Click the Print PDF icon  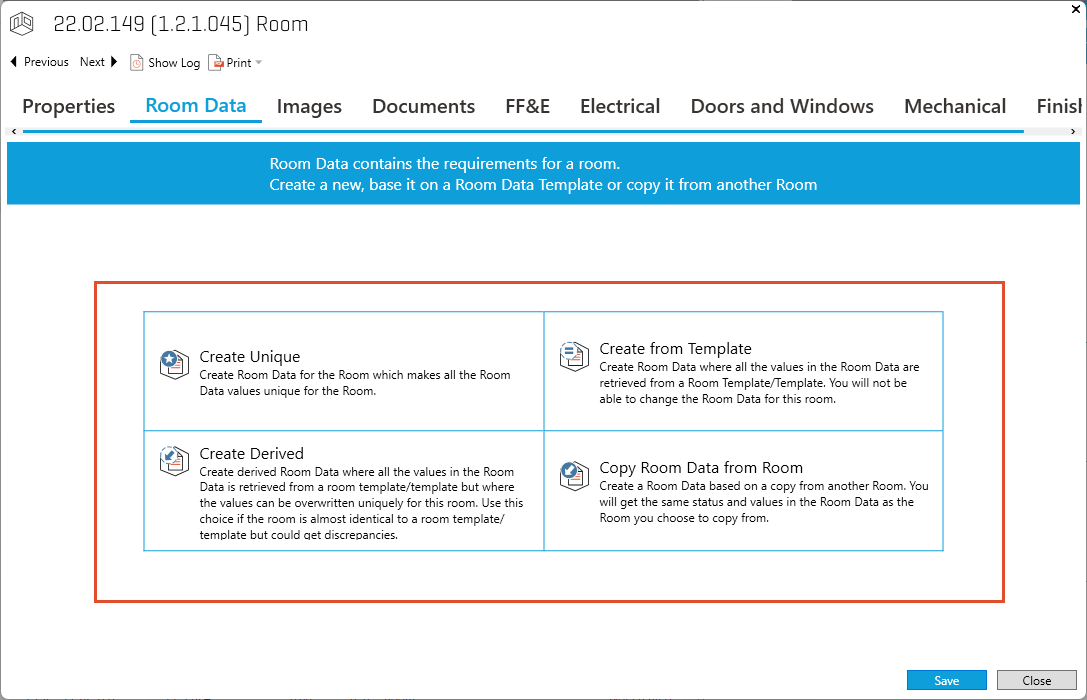(x=215, y=62)
